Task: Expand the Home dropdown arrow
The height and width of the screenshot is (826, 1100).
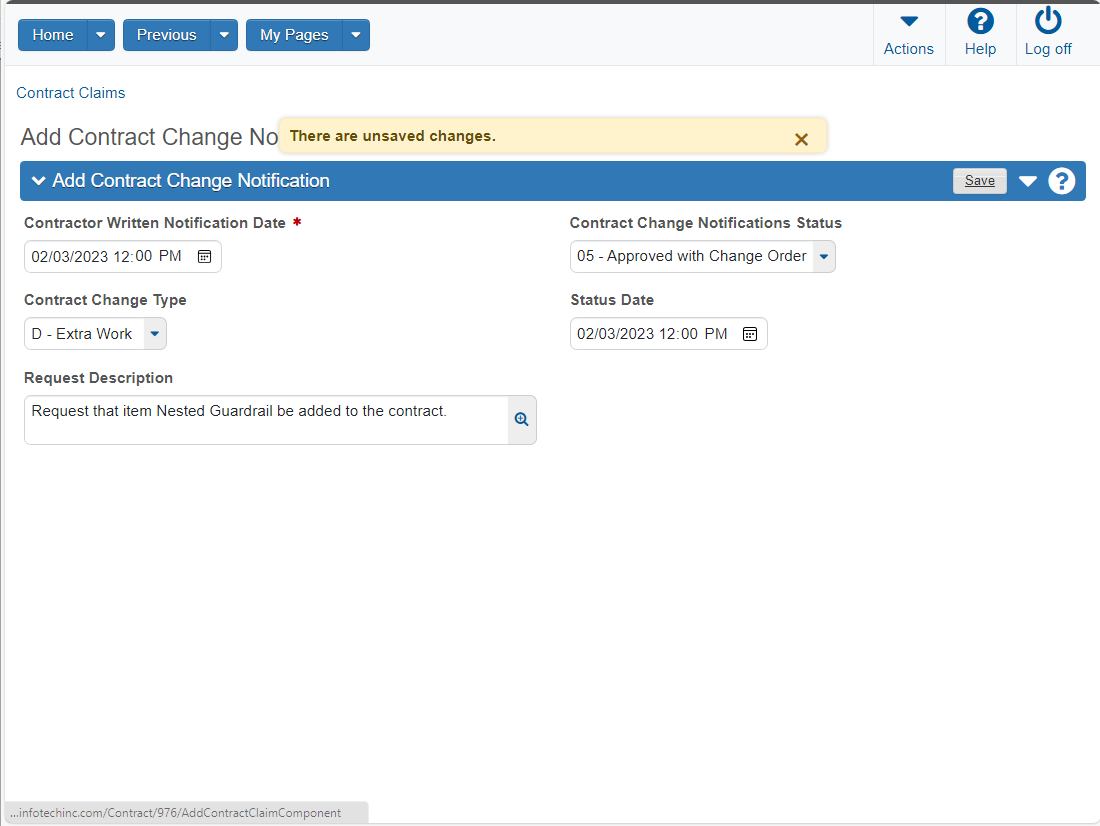Action: (x=101, y=35)
